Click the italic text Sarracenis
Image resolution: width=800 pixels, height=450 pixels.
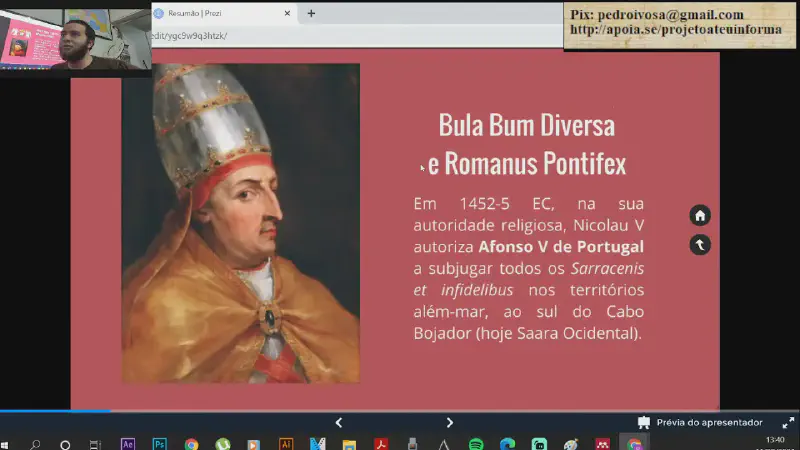point(607,268)
